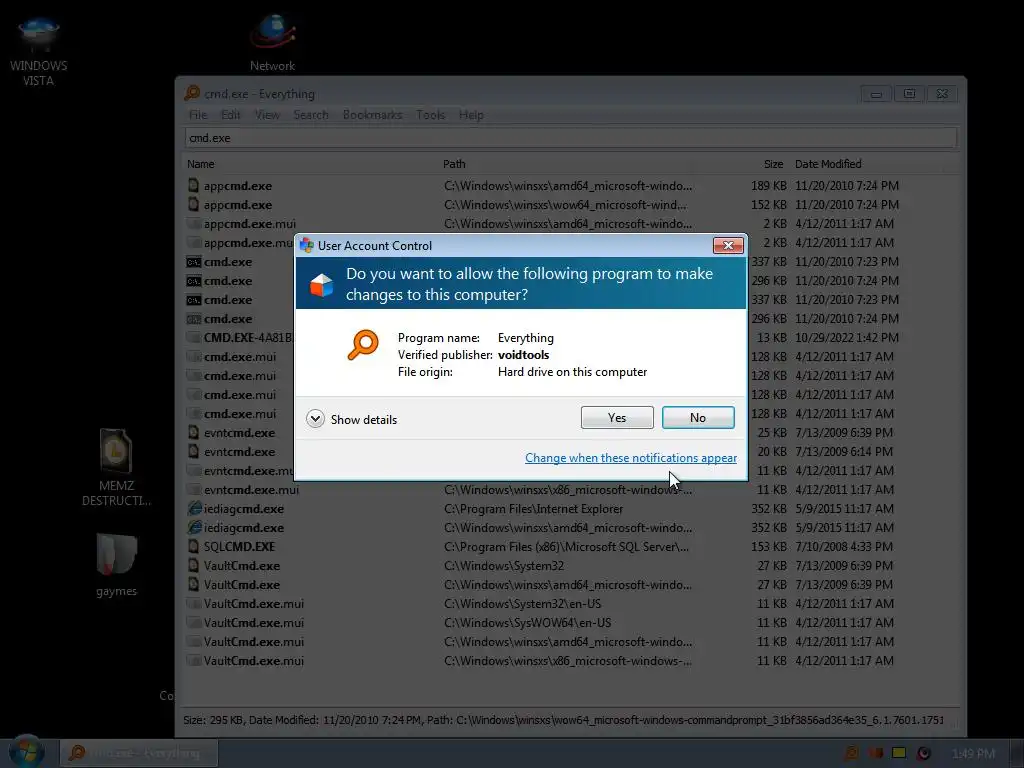1024x768 pixels.
Task: Select the 189 KB appcmd.exe file icon
Action: (x=193, y=185)
